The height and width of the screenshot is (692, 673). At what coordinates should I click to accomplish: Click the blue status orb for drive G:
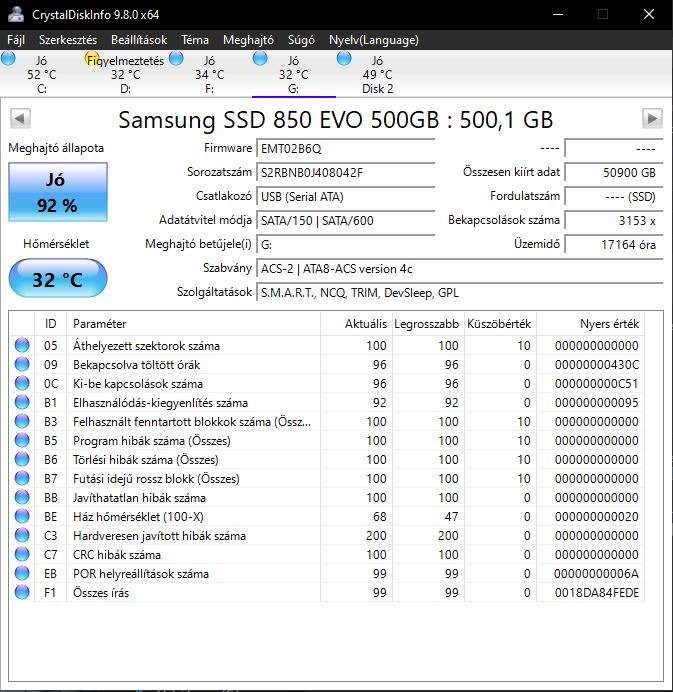(260, 59)
